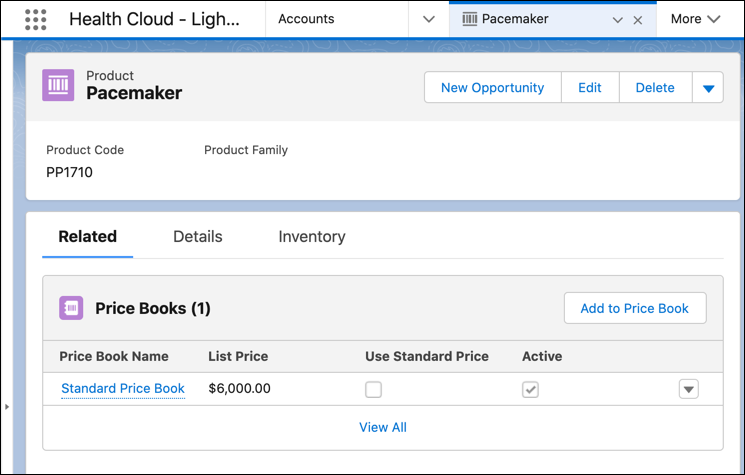Open row actions for Standard Price Book
Image resolution: width=745 pixels, height=475 pixels.
click(x=688, y=389)
